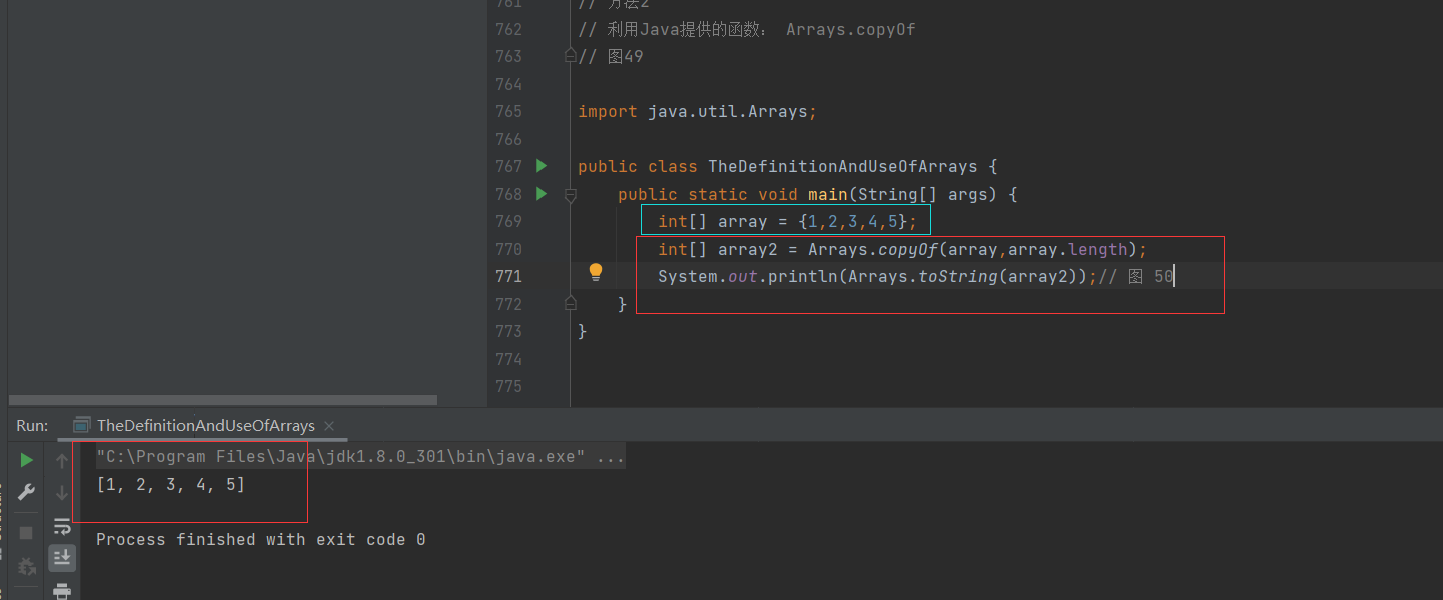Click the class name TheDefinitionAndUseOfArrays in code
Image resolution: width=1443 pixels, height=600 pixels.
pos(843,167)
